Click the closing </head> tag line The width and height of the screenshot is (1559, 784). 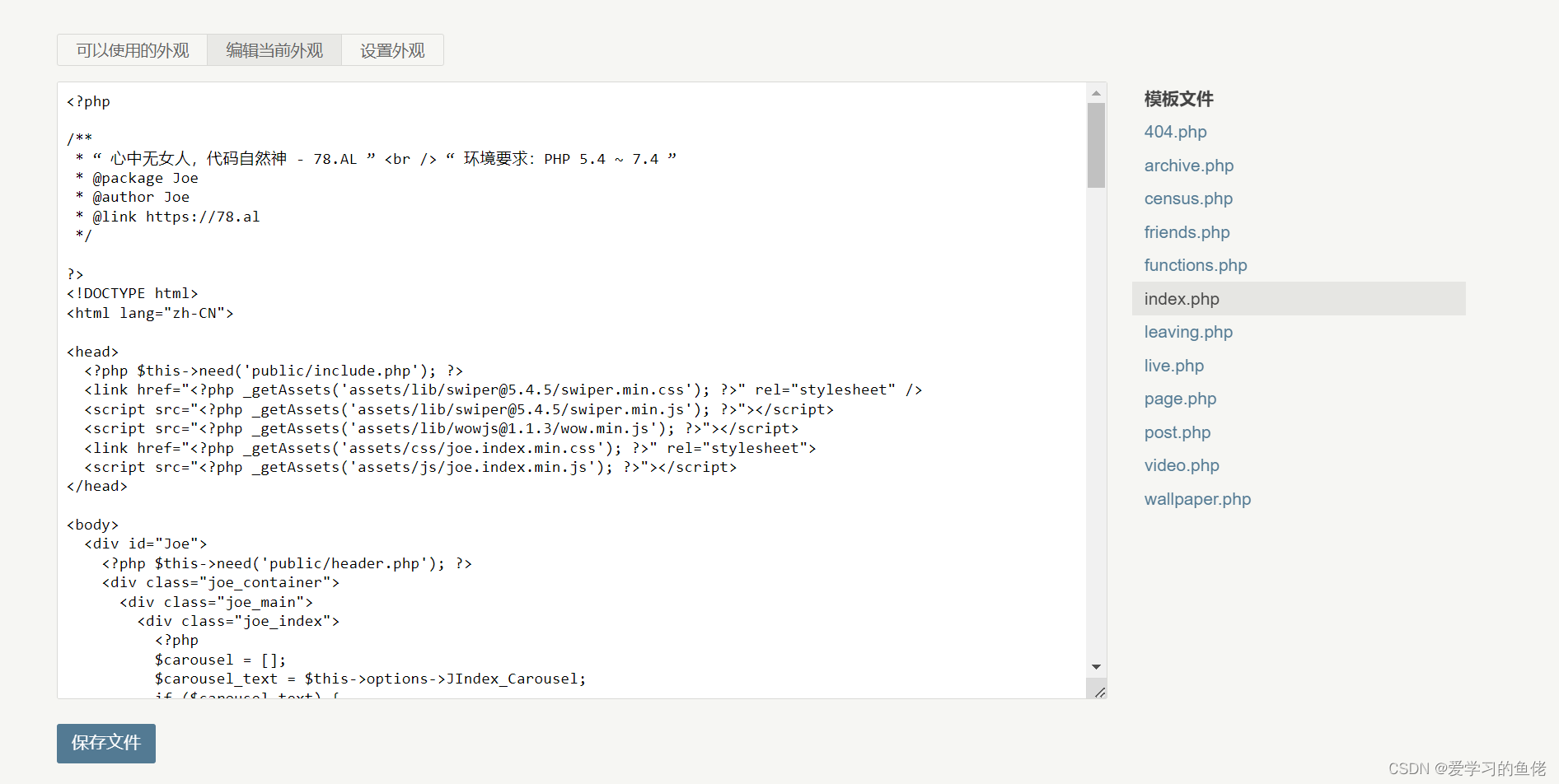(97, 486)
